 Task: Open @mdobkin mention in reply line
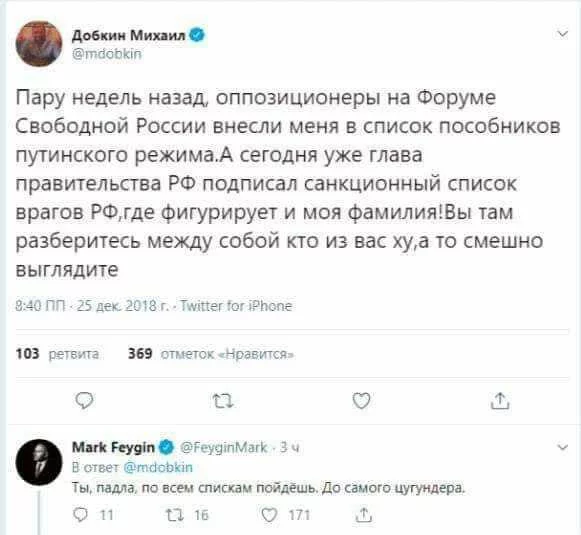pyautogui.click(x=158, y=467)
